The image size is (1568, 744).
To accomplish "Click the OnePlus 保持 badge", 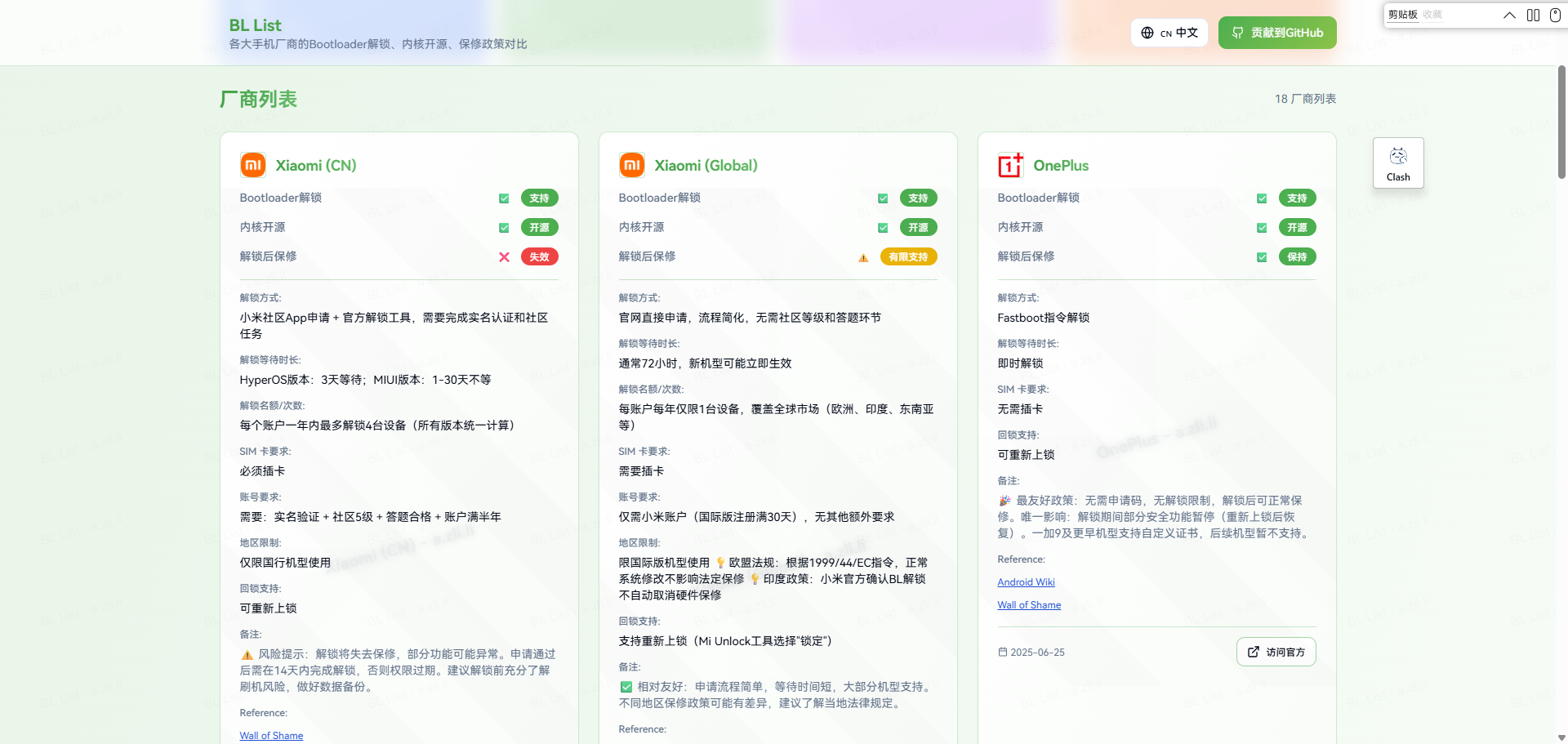I will 1297,257.
